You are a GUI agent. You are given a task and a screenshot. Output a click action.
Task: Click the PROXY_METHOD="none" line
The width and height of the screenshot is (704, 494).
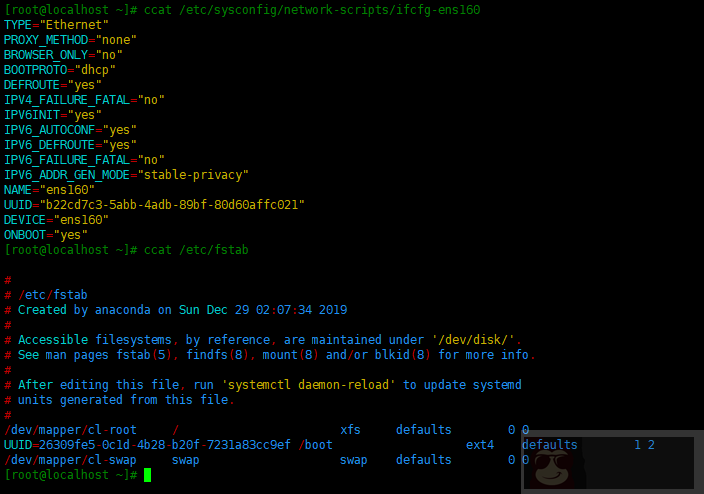tap(70, 40)
